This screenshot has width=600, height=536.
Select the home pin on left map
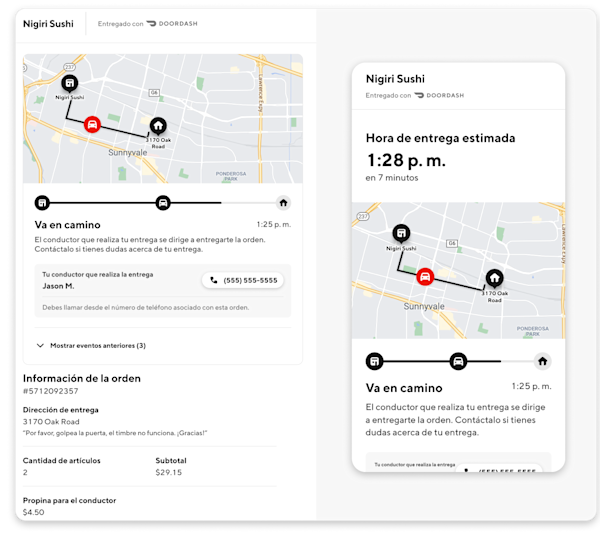click(x=158, y=125)
